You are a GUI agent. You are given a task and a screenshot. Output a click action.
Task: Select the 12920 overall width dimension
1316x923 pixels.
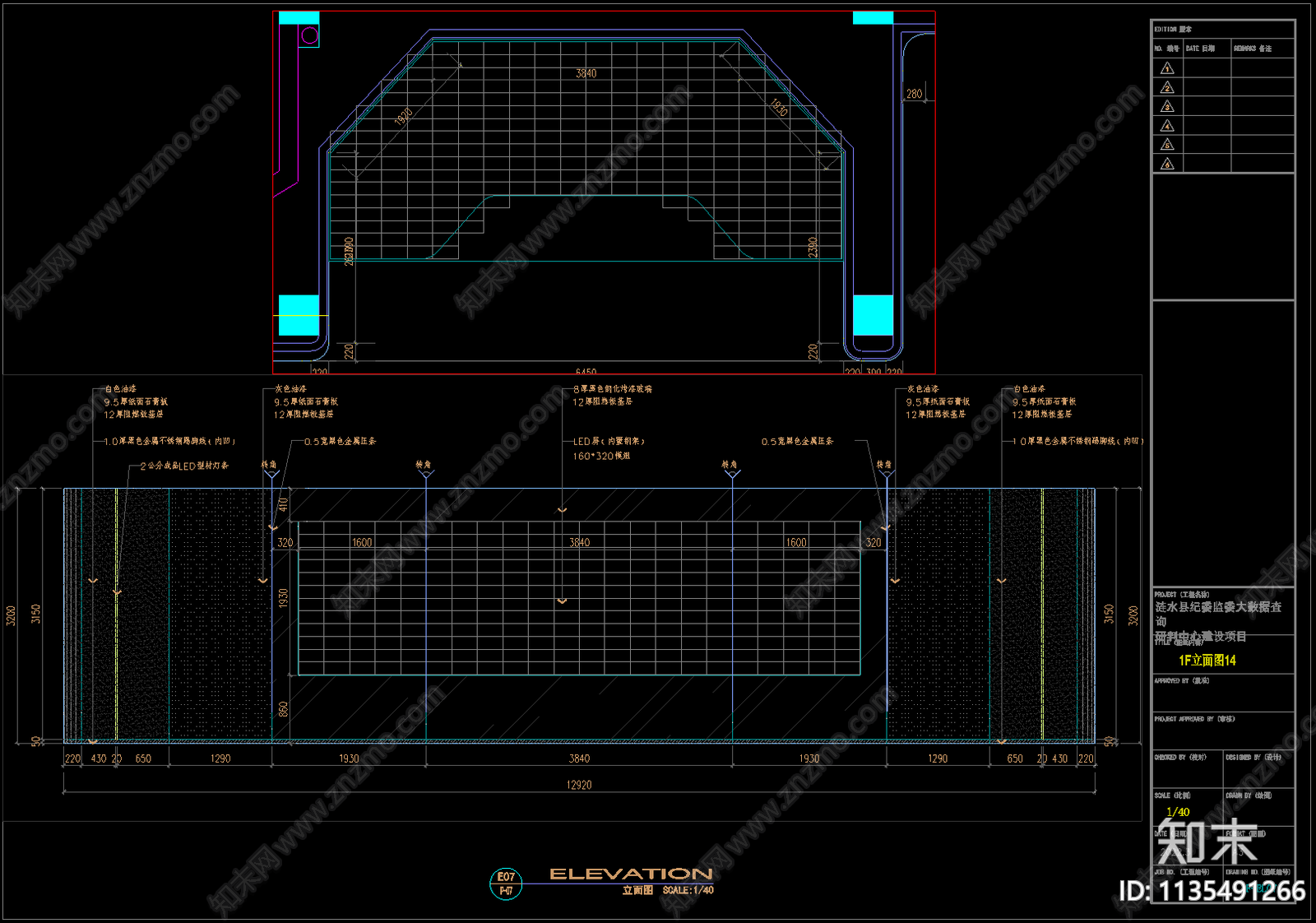point(579,785)
